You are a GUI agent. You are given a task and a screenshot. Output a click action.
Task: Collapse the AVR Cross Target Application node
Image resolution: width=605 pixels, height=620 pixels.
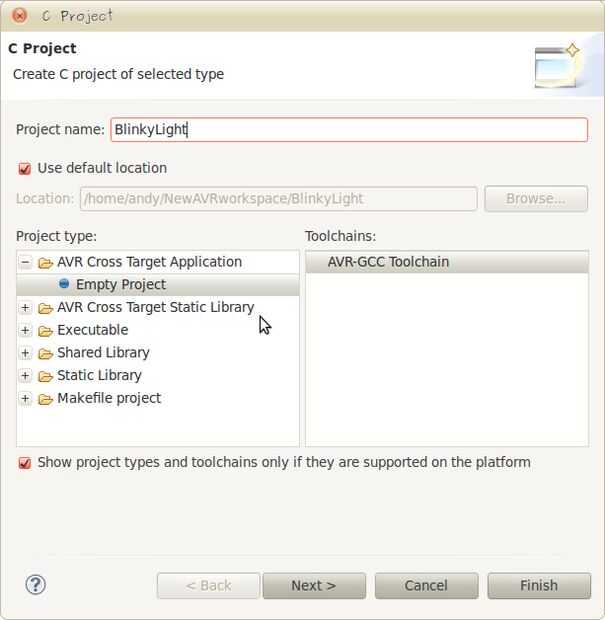pyautogui.click(x=25, y=262)
